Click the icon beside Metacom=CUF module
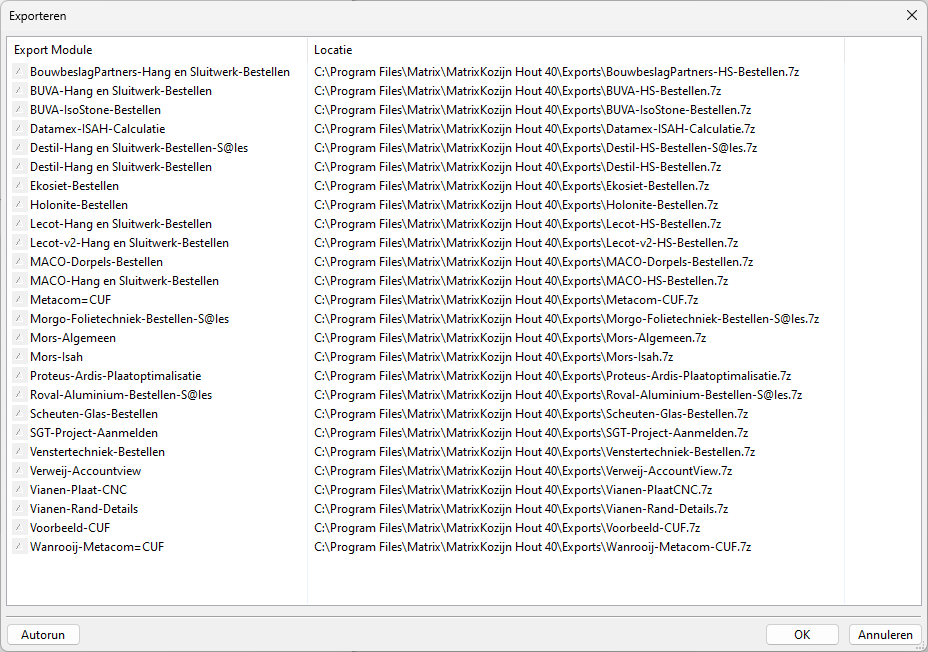The height and width of the screenshot is (652, 928). 20,299
